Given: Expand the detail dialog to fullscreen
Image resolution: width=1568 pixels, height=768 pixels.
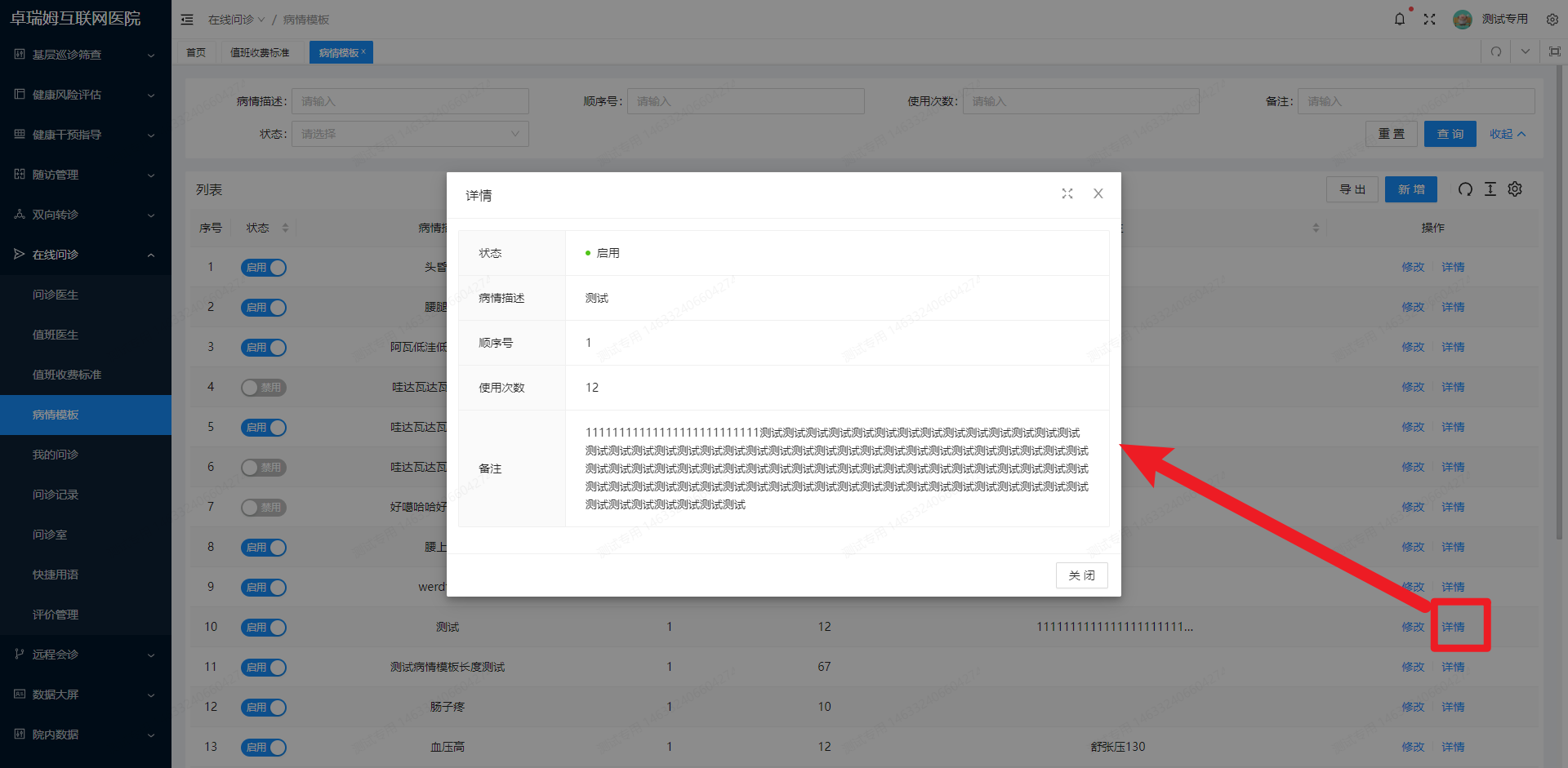Looking at the screenshot, I should [x=1067, y=193].
